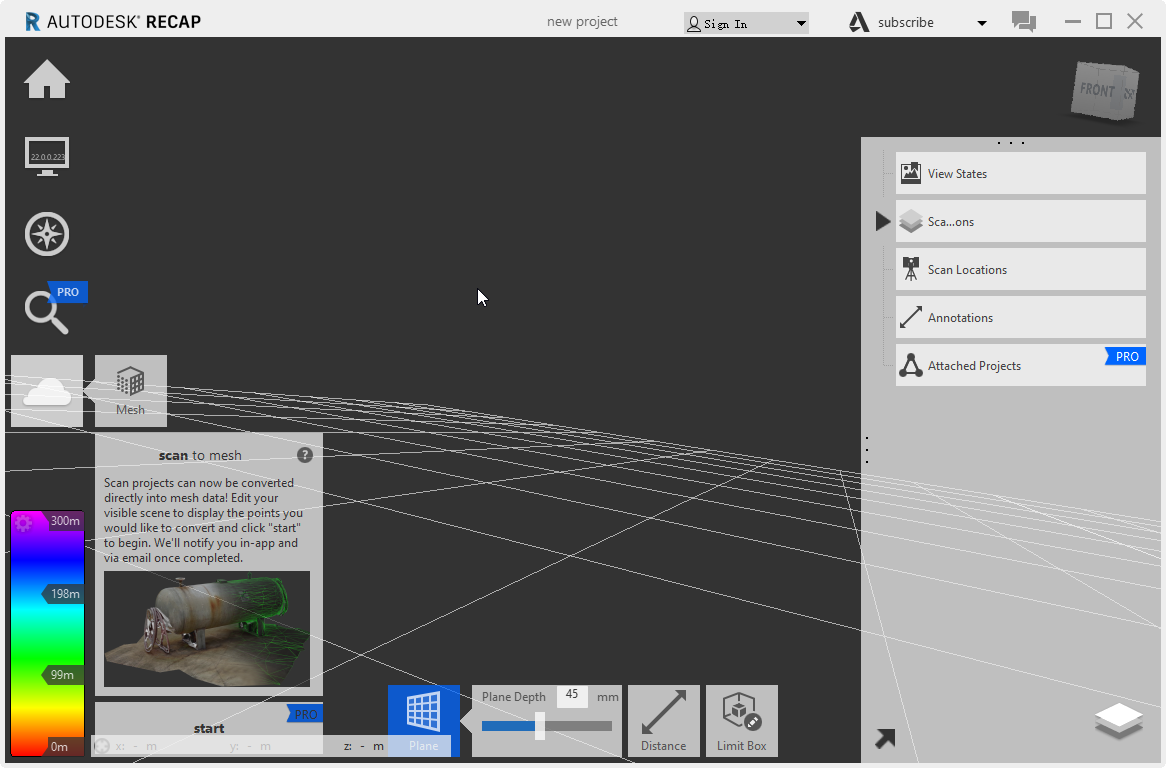1166x768 pixels.
Task: Select the Mesh conversion tool
Action: pos(130,390)
